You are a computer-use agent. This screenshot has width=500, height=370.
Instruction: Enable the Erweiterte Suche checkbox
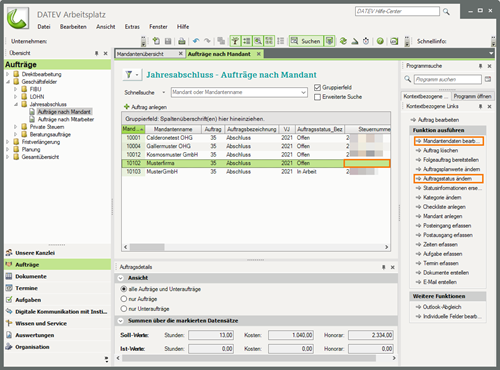[317, 97]
